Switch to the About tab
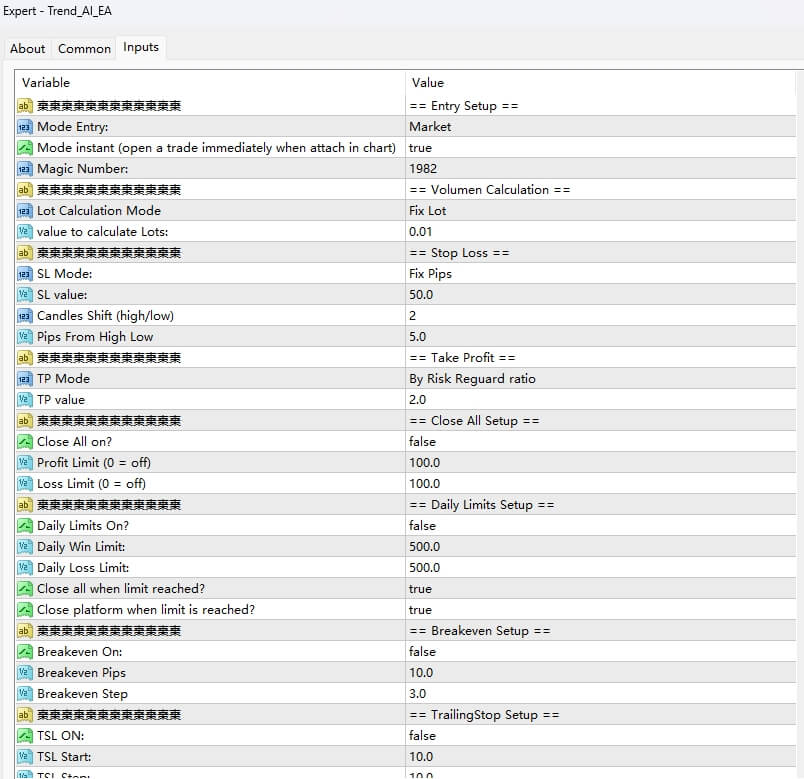 (x=27, y=48)
